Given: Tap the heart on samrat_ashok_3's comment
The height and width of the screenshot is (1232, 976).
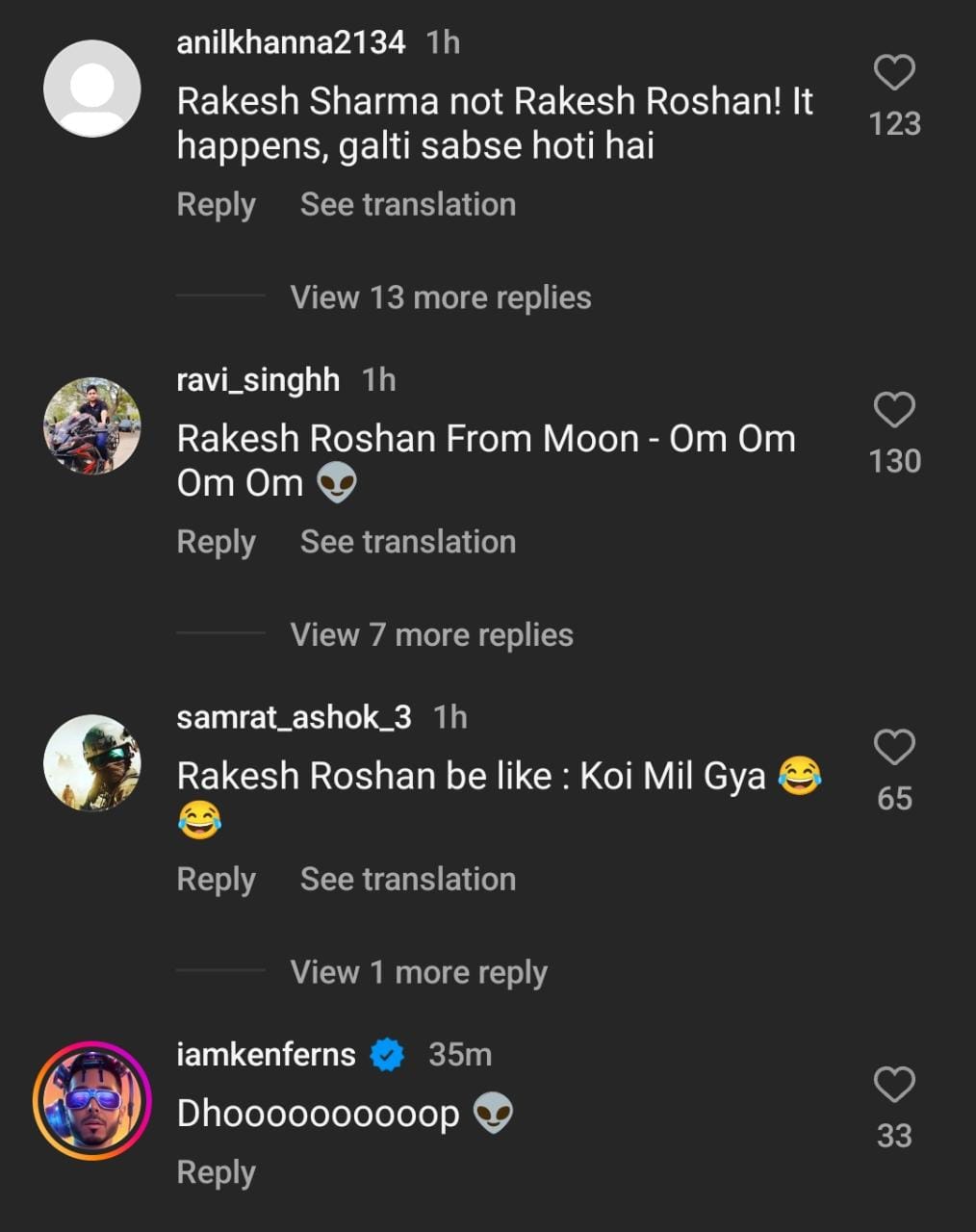Looking at the screenshot, I should pos(894,747).
